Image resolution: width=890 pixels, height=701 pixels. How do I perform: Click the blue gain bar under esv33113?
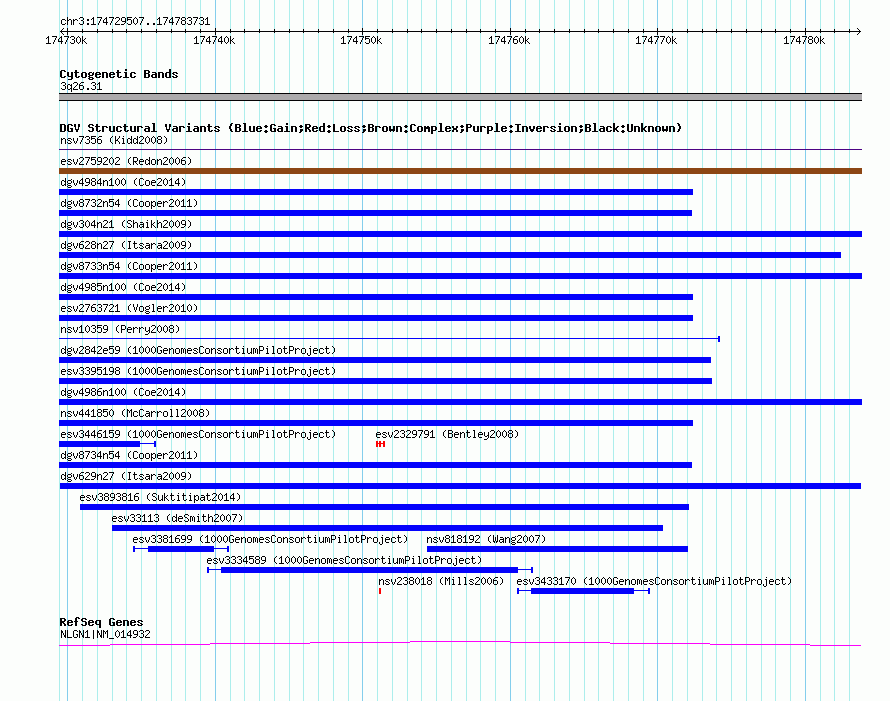tap(387, 528)
